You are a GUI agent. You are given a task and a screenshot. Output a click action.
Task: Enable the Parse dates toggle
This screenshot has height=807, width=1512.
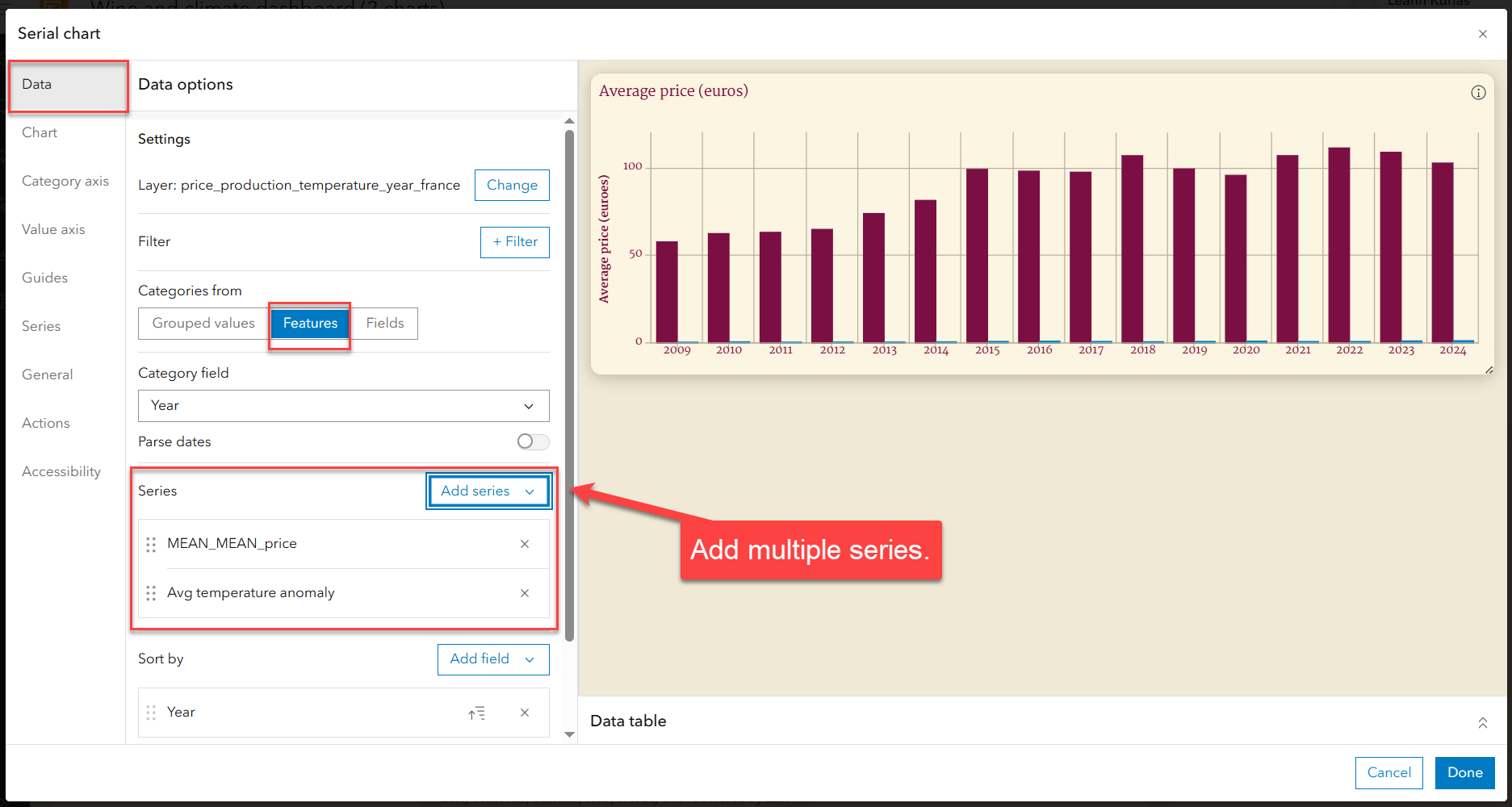point(532,441)
